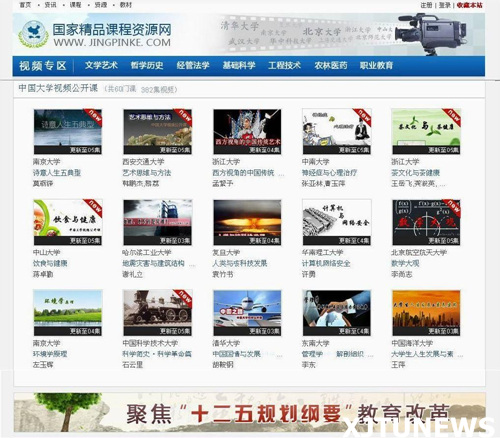500x438 pixels.
Task: Click the 计算机网络安全 course title link
Action: (326, 263)
